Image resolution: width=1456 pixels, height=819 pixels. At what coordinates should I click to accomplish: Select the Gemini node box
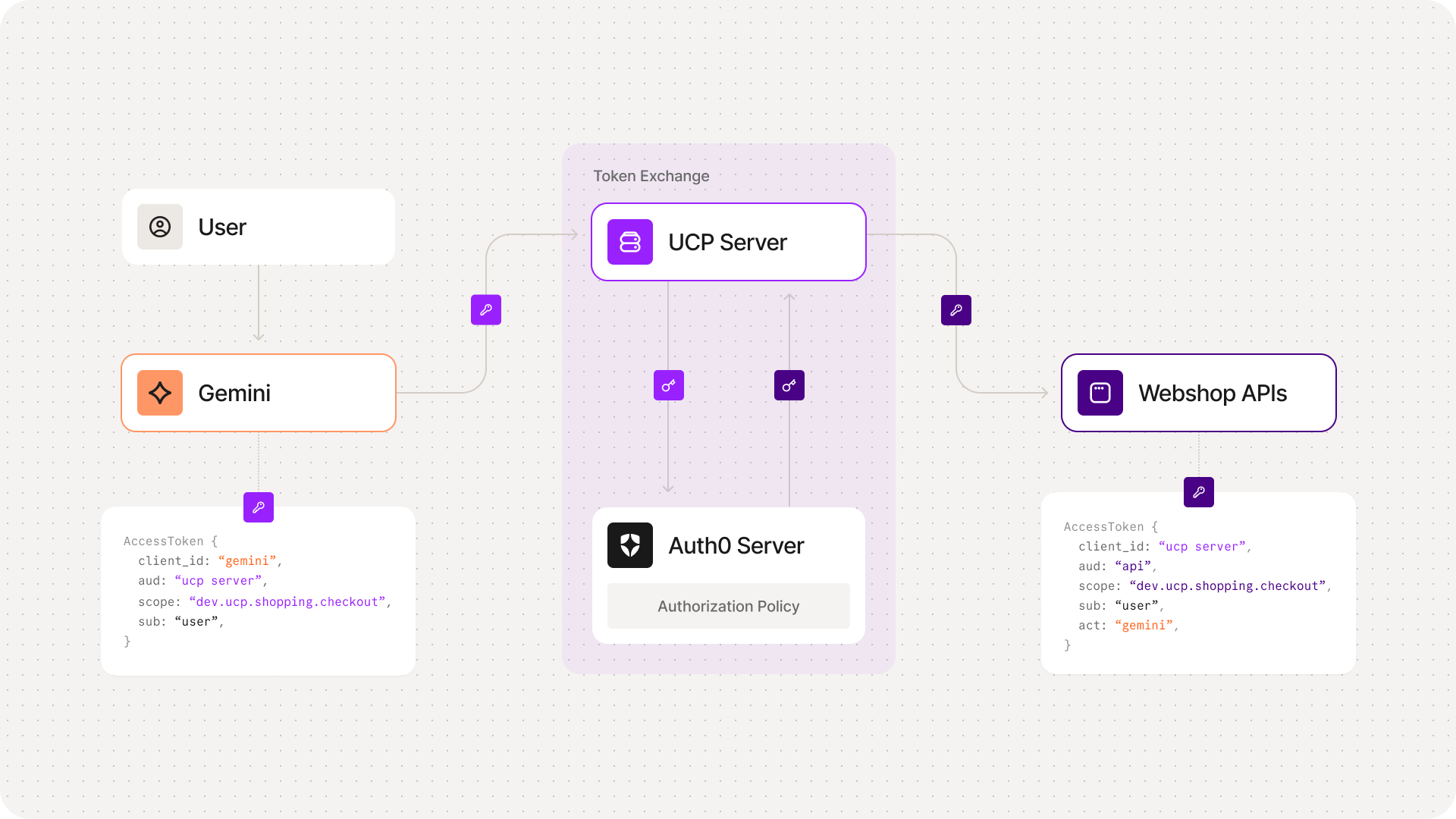pyautogui.click(x=259, y=393)
